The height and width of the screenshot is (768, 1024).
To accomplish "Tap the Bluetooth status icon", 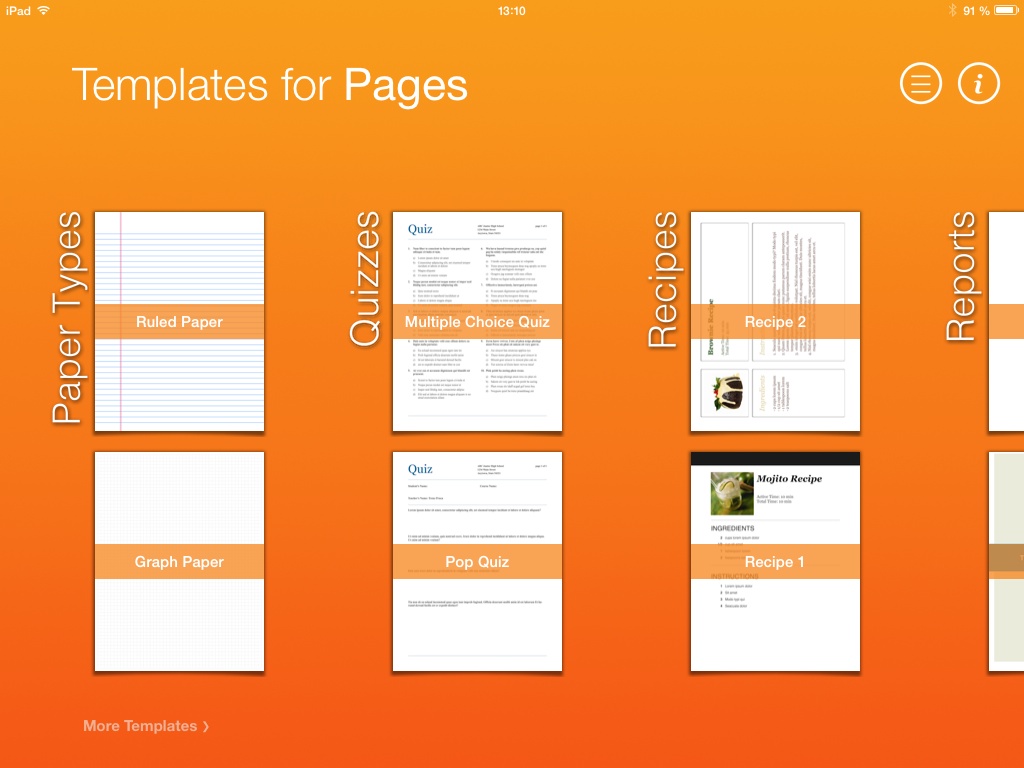I will (952, 11).
